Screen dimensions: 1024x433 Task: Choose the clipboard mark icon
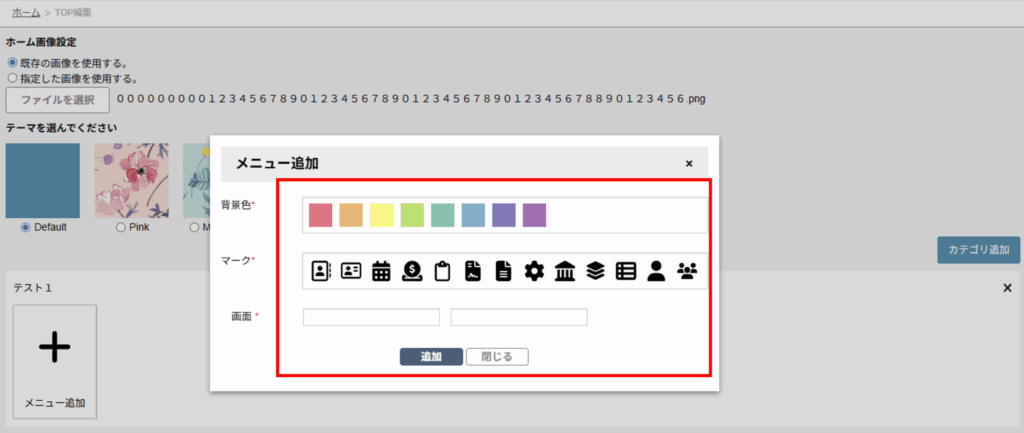point(442,270)
